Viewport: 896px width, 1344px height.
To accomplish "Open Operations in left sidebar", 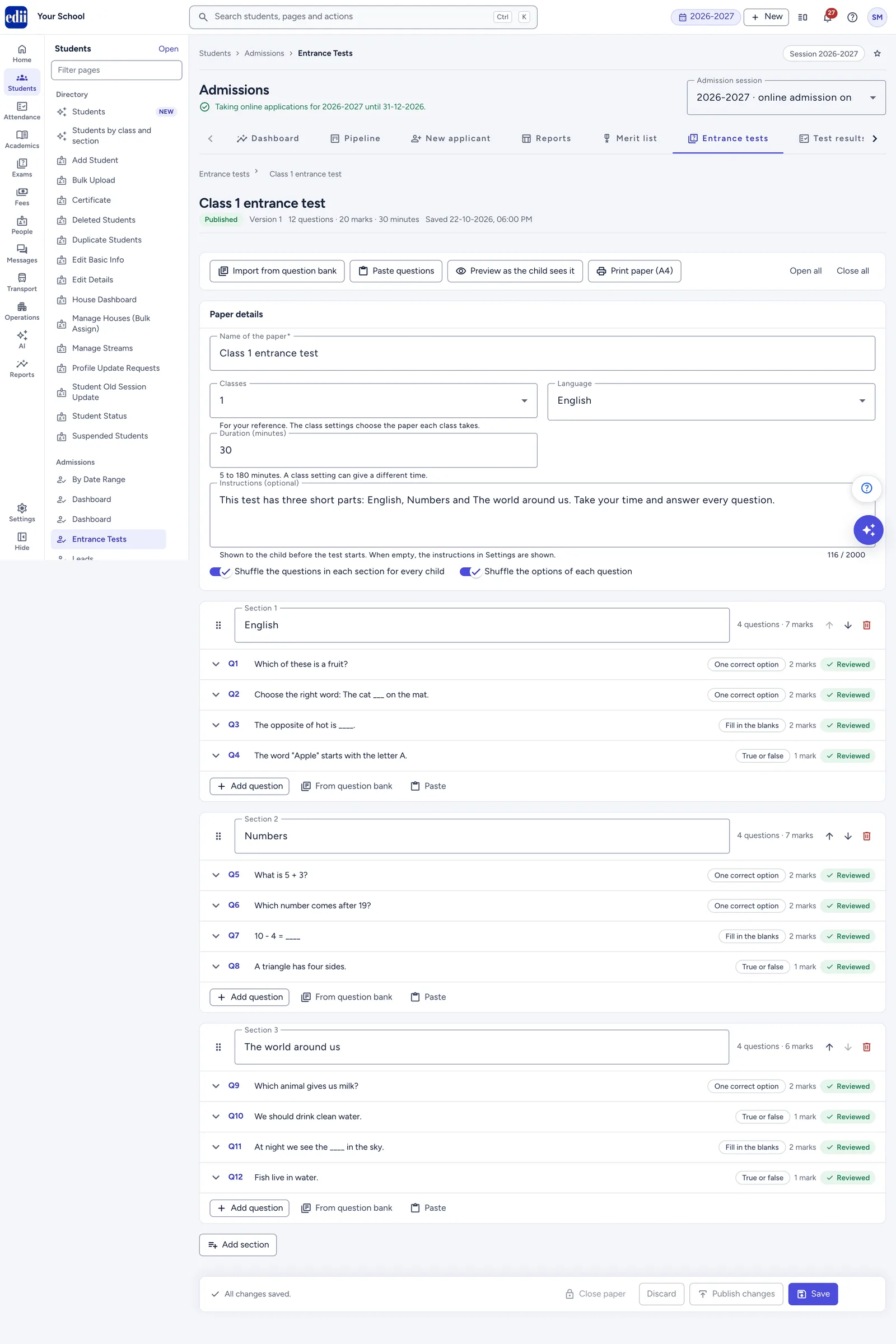I will [x=22, y=311].
